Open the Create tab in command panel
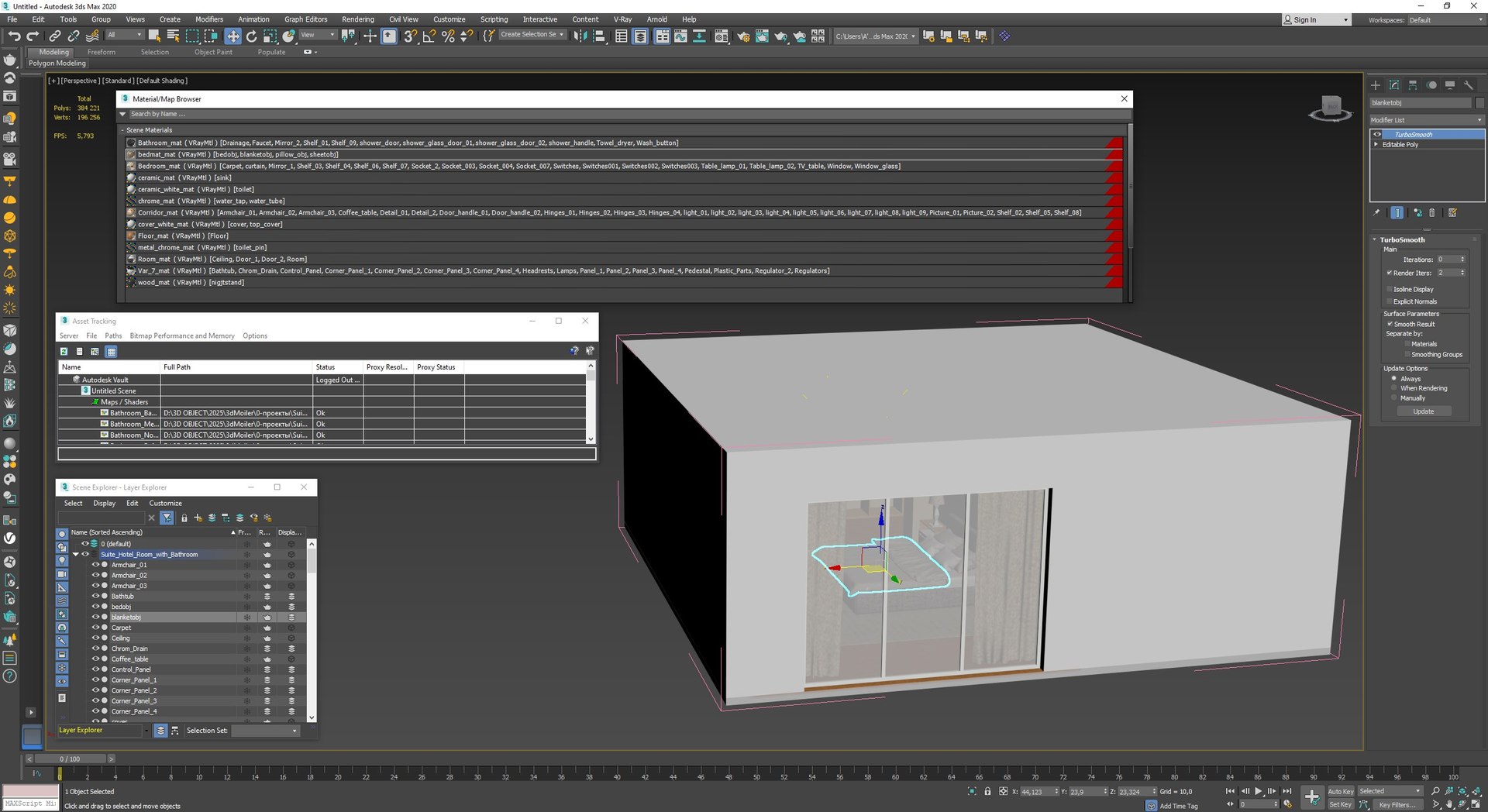Screen dimensions: 1488x812 point(1376,85)
